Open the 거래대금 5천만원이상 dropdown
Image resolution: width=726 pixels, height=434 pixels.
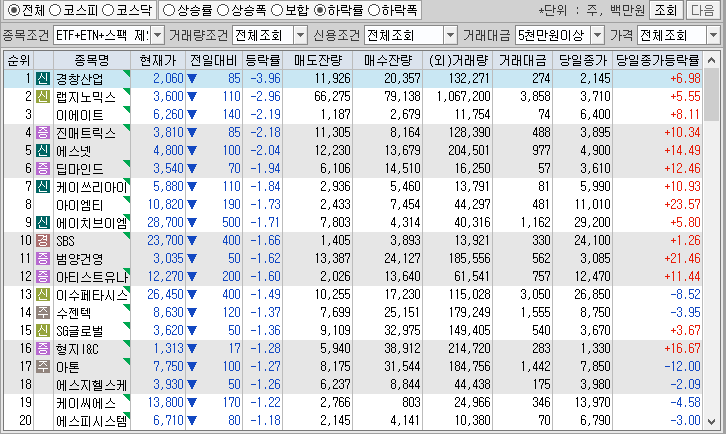pos(598,35)
